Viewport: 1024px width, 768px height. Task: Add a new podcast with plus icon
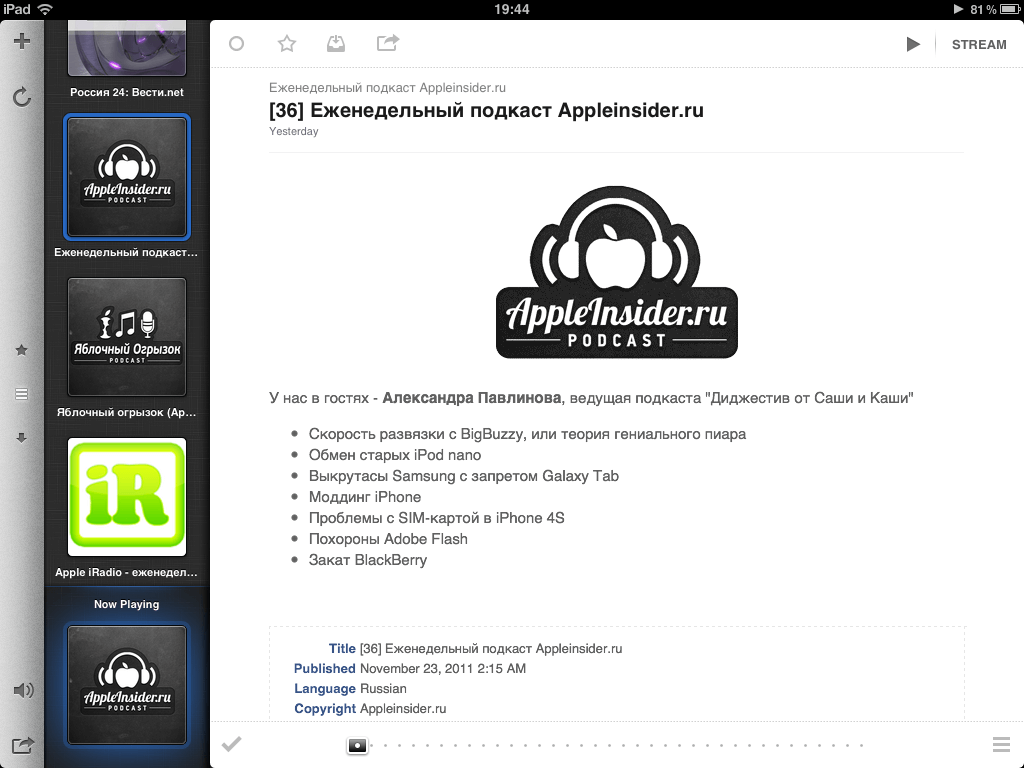(x=22, y=41)
